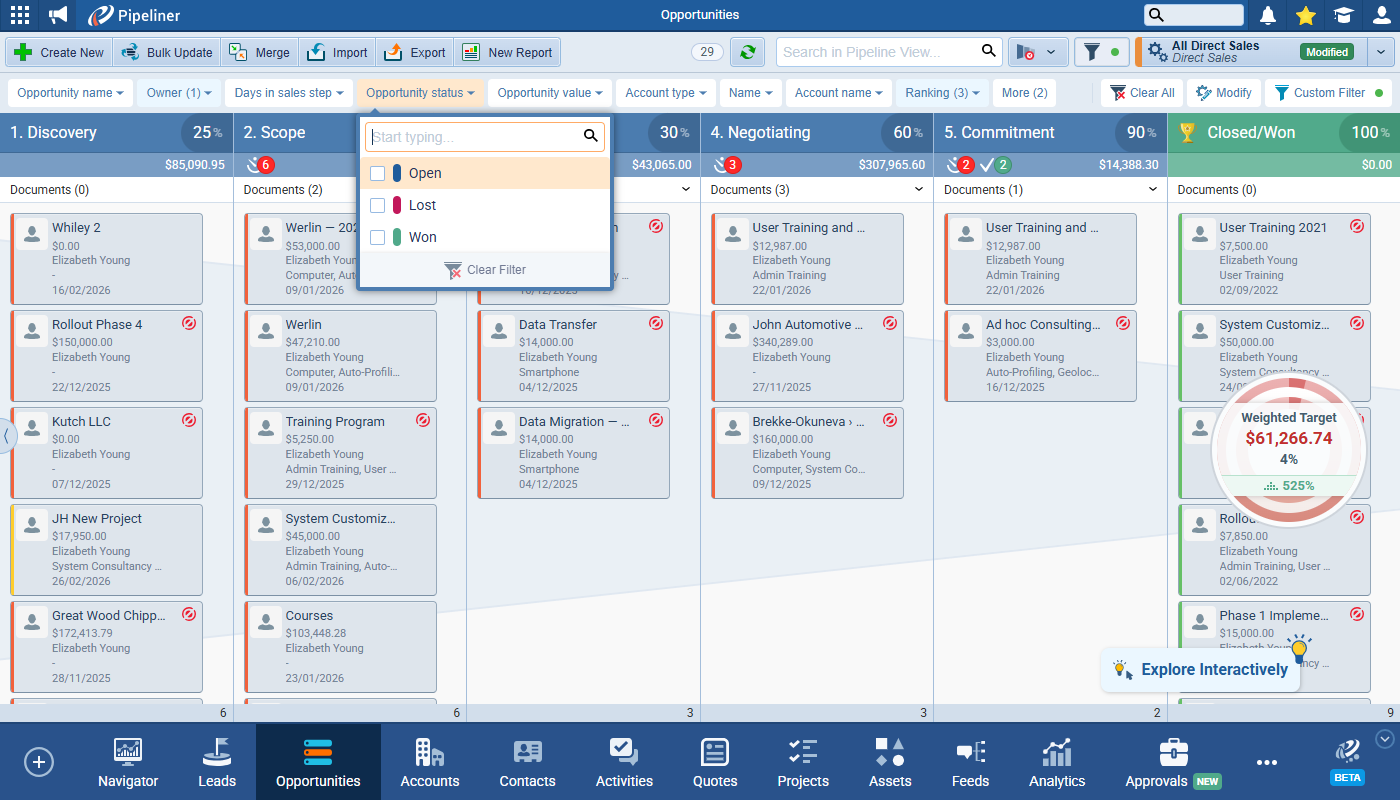The image size is (1400, 800).
Task: Open the Ranking (3) filter dropdown
Action: coord(941,93)
